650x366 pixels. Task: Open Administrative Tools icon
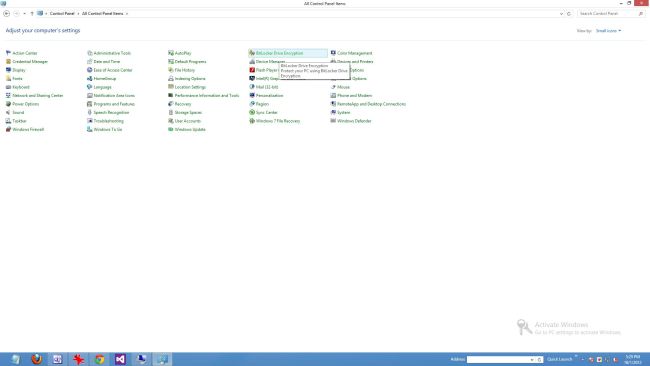pos(89,53)
